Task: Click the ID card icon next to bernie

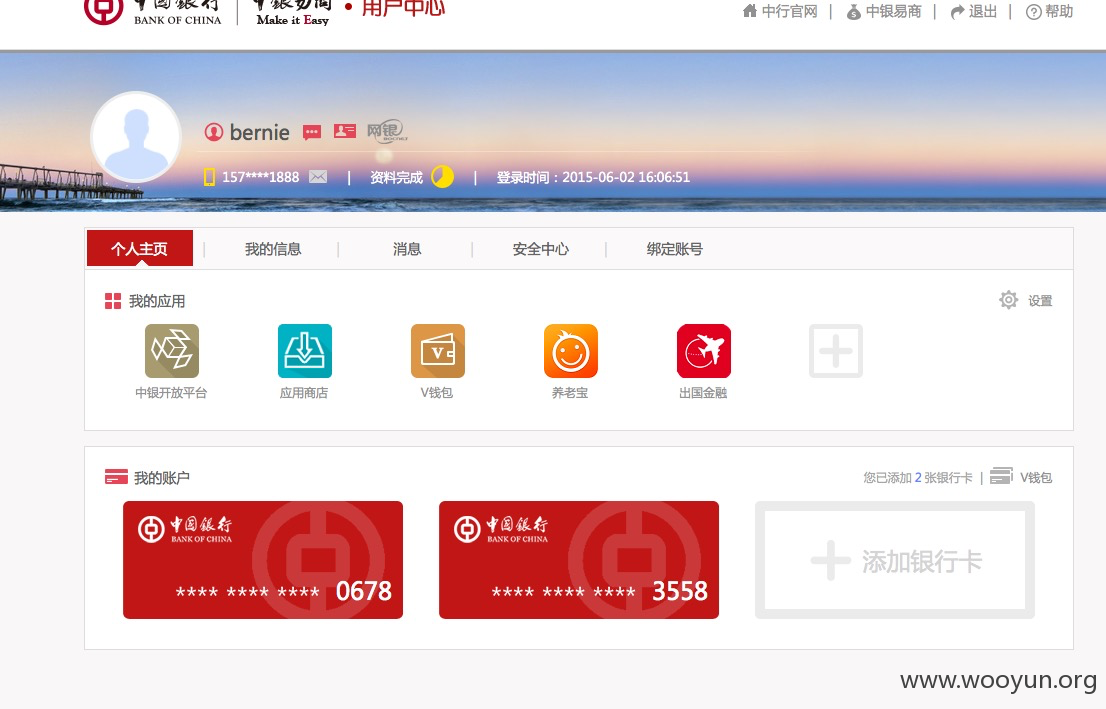Action: pyautogui.click(x=345, y=131)
